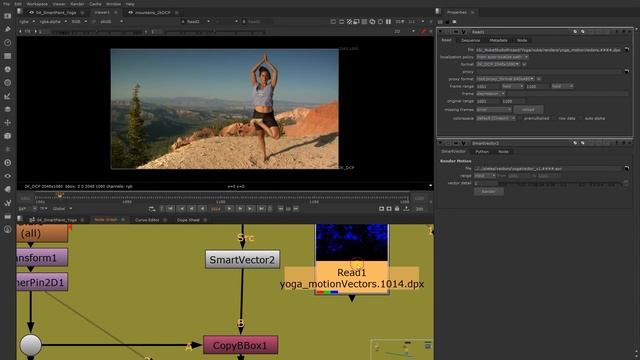Open the viewer A input Read1 dropdown

(x=196, y=22)
